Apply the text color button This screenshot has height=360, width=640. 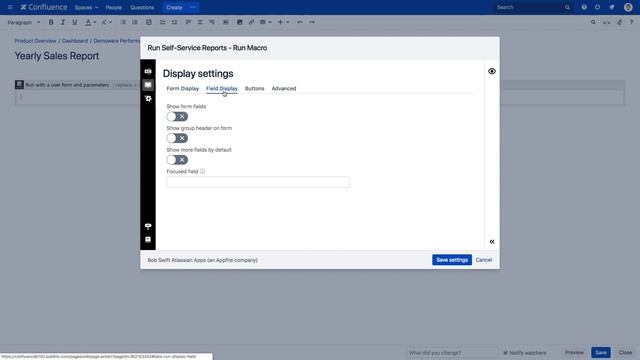(x=88, y=22)
